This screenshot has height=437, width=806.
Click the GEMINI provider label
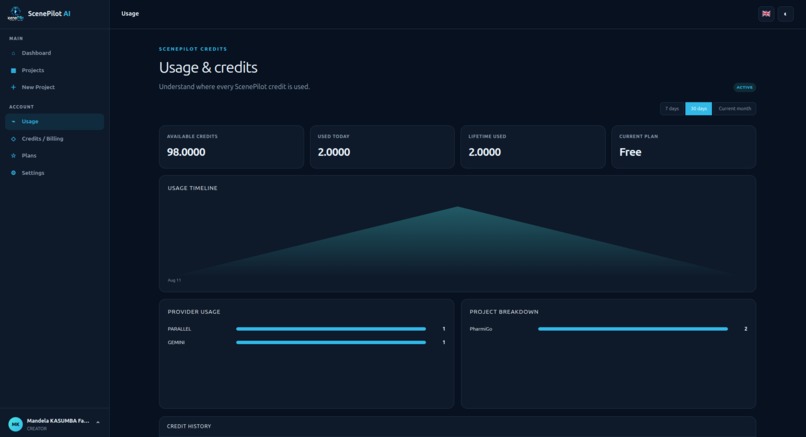tap(176, 342)
